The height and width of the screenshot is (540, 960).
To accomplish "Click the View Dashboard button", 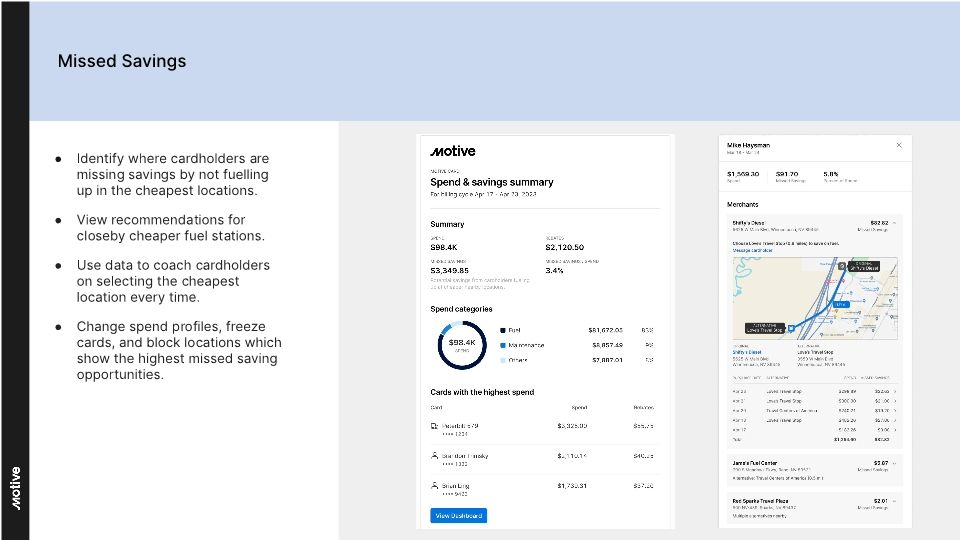I will pos(459,516).
